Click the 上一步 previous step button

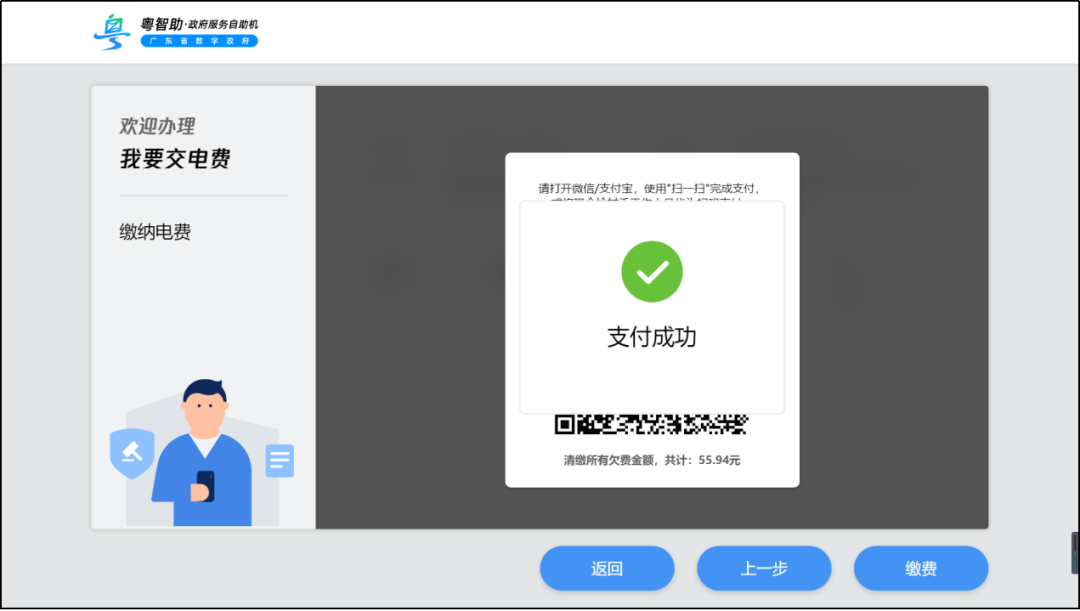[x=764, y=568]
